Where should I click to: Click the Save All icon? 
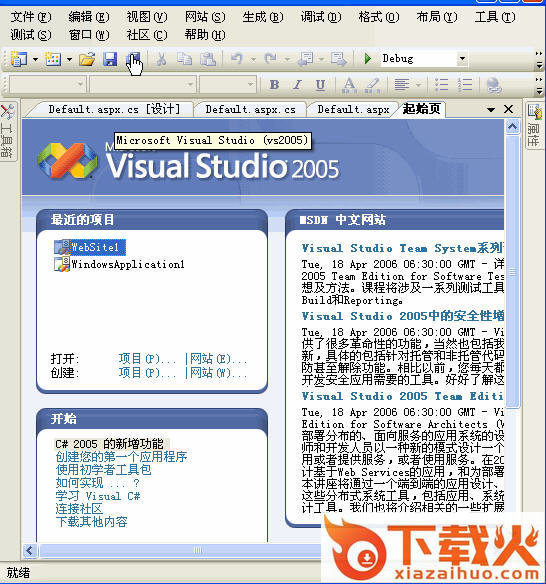[133, 59]
